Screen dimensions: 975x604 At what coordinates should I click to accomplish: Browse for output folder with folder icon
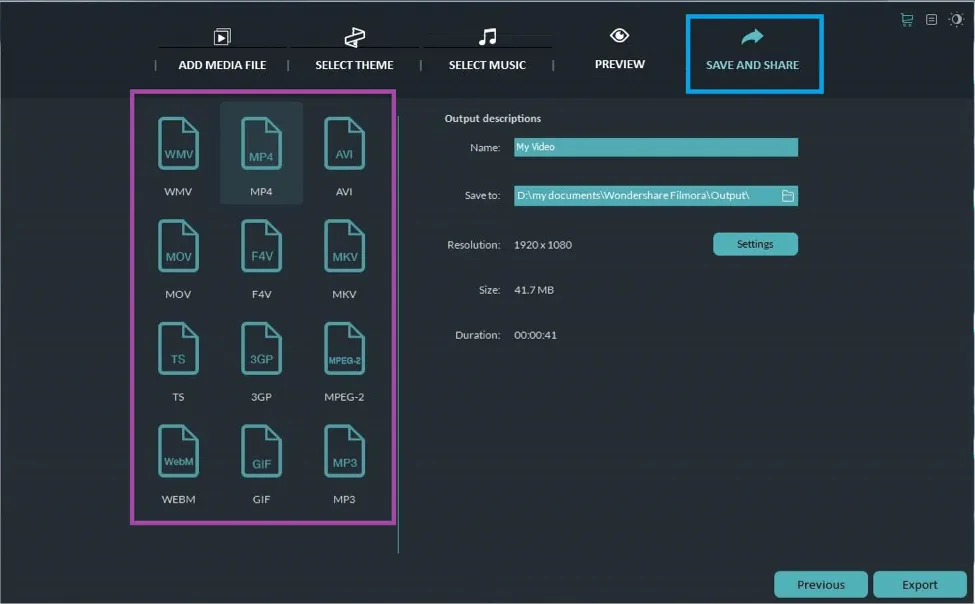pos(787,196)
